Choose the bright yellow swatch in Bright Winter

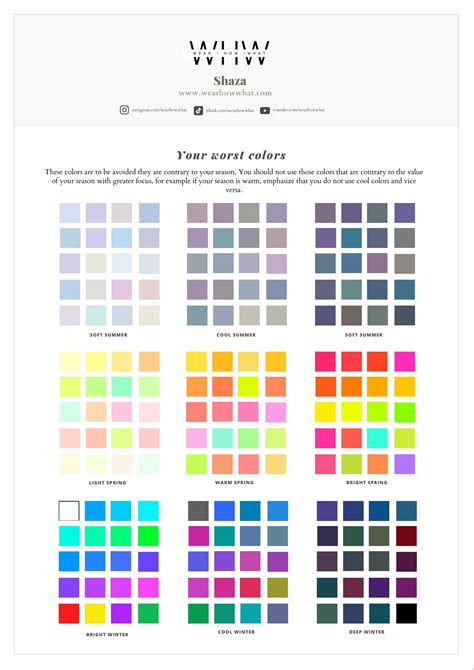95,613
